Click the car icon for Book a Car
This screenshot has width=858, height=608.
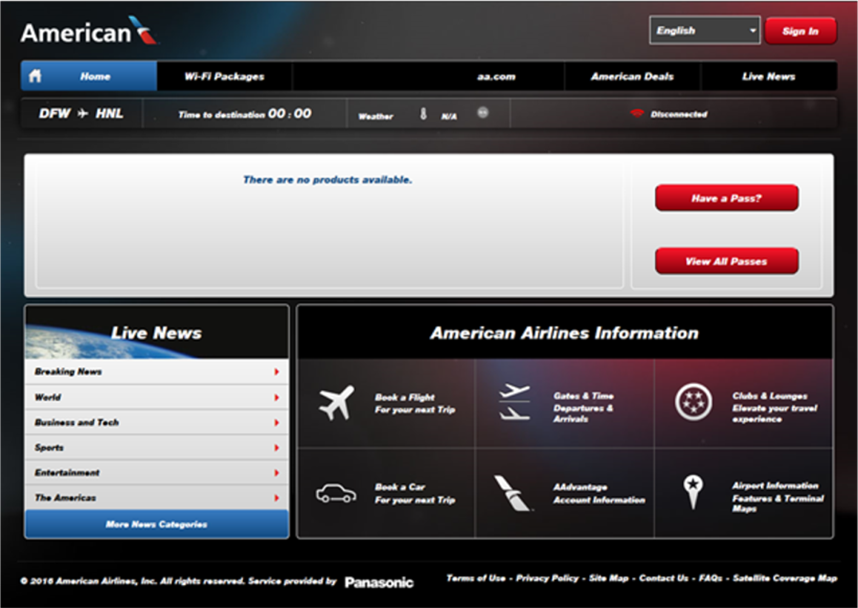point(336,492)
